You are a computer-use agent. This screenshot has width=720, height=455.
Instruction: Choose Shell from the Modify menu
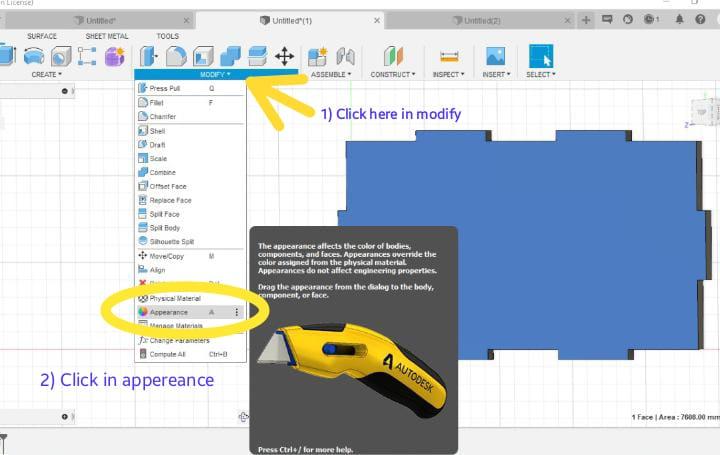coord(190,131)
